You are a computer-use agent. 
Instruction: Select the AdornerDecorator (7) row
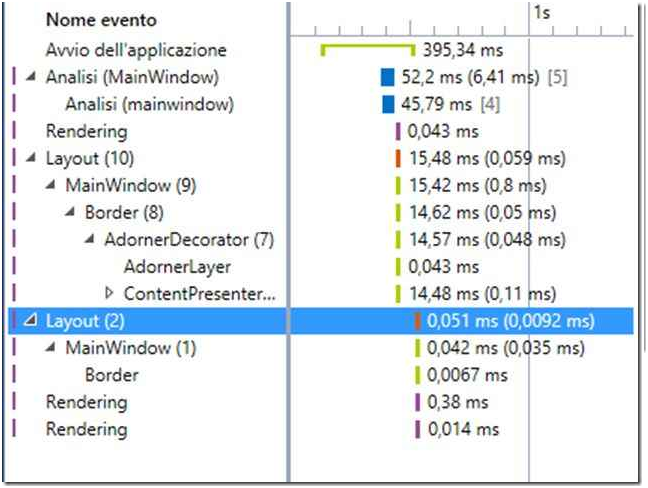(x=321, y=239)
